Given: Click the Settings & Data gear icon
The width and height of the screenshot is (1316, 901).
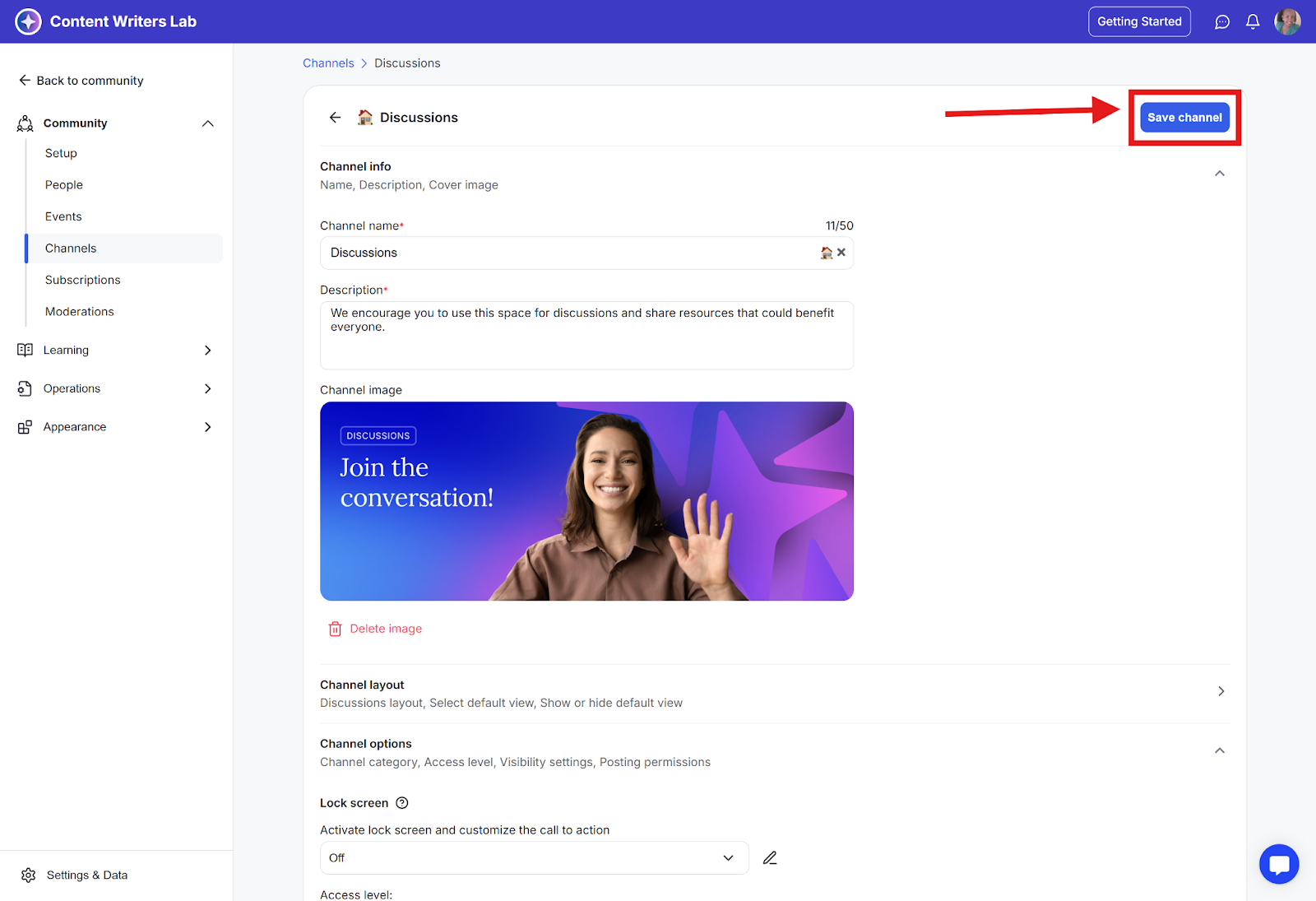Looking at the screenshot, I should (29, 875).
